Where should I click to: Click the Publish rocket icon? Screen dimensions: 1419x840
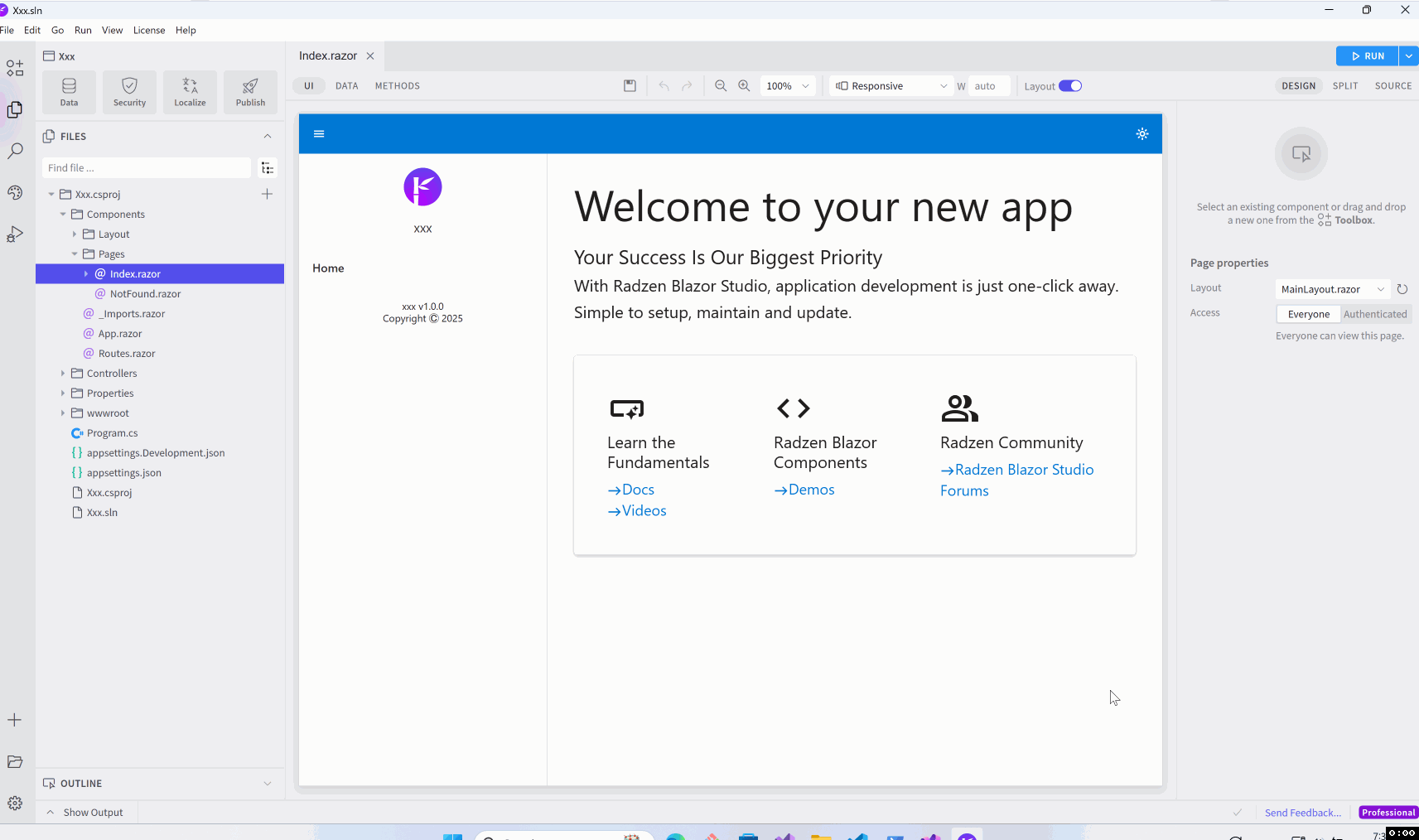[250, 91]
